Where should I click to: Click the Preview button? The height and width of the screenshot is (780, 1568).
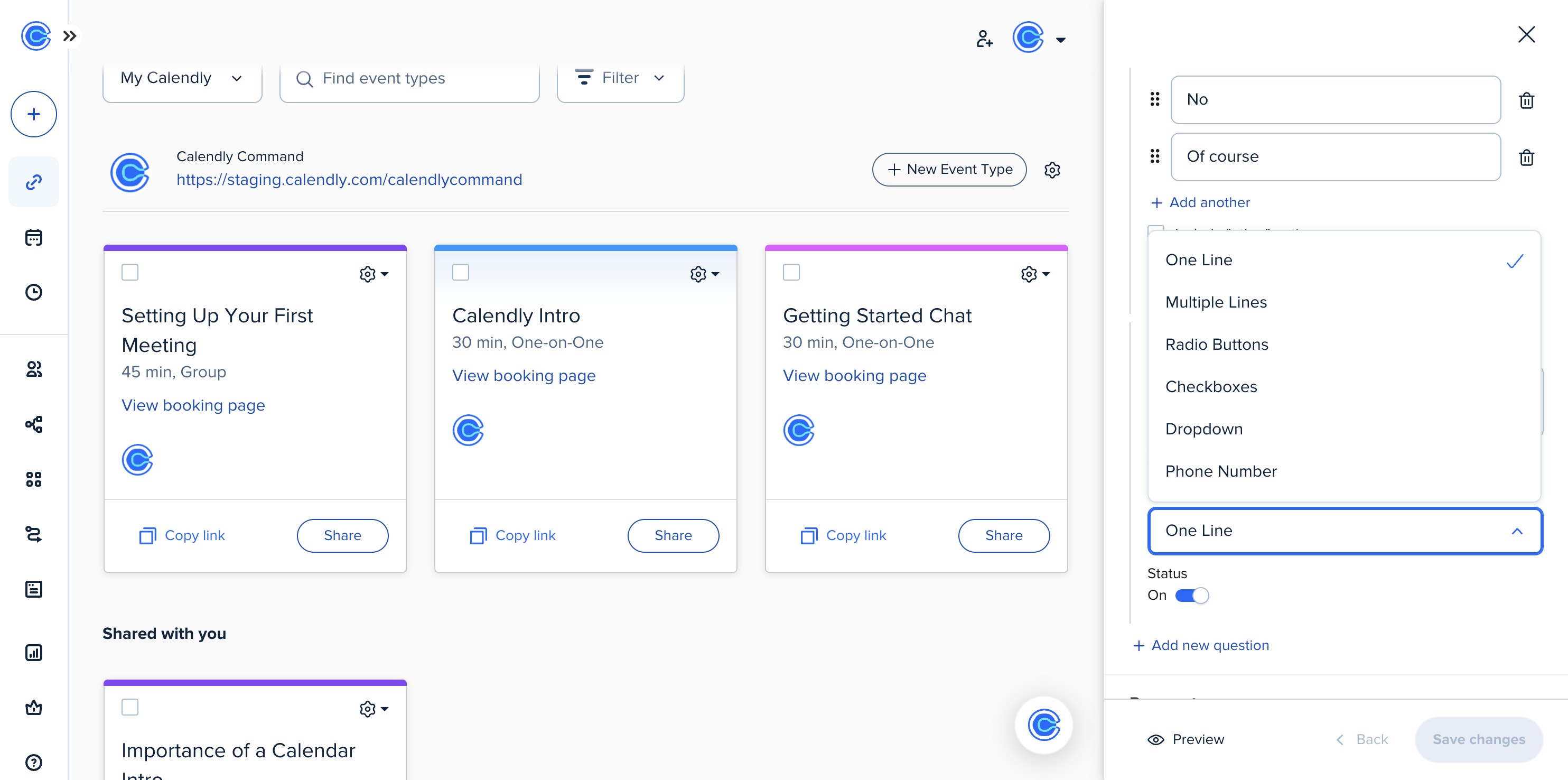click(x=1185, y=740)
